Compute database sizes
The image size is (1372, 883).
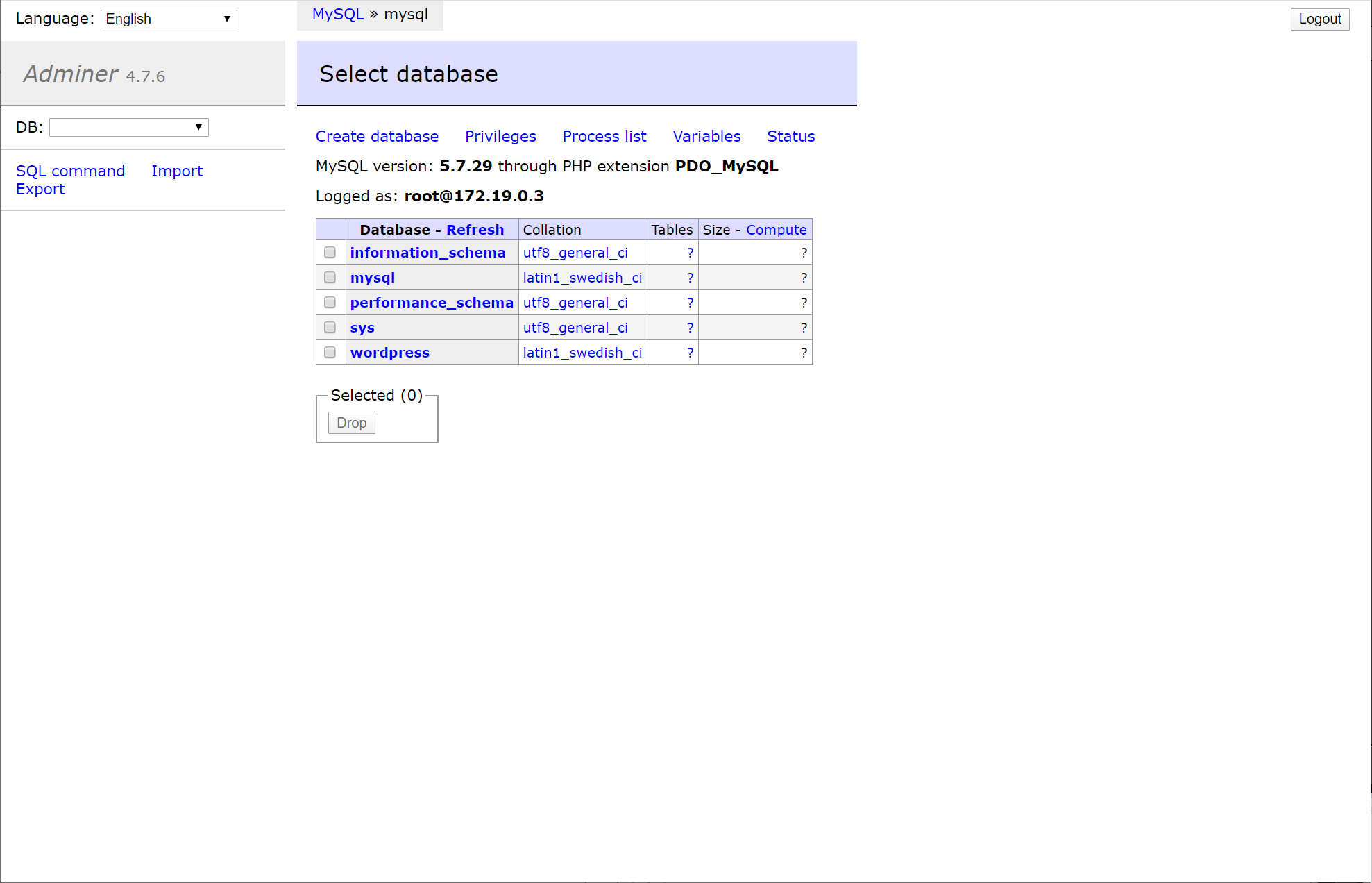(776, 230)
